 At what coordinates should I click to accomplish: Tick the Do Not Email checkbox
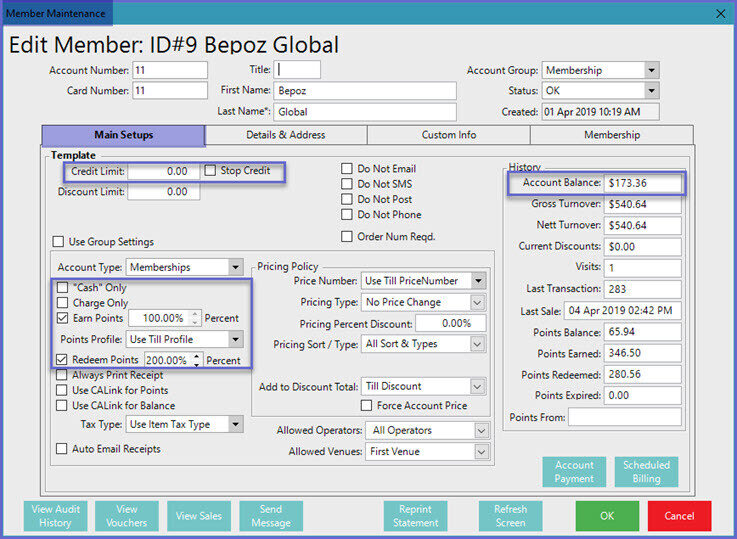click(347, 169)
